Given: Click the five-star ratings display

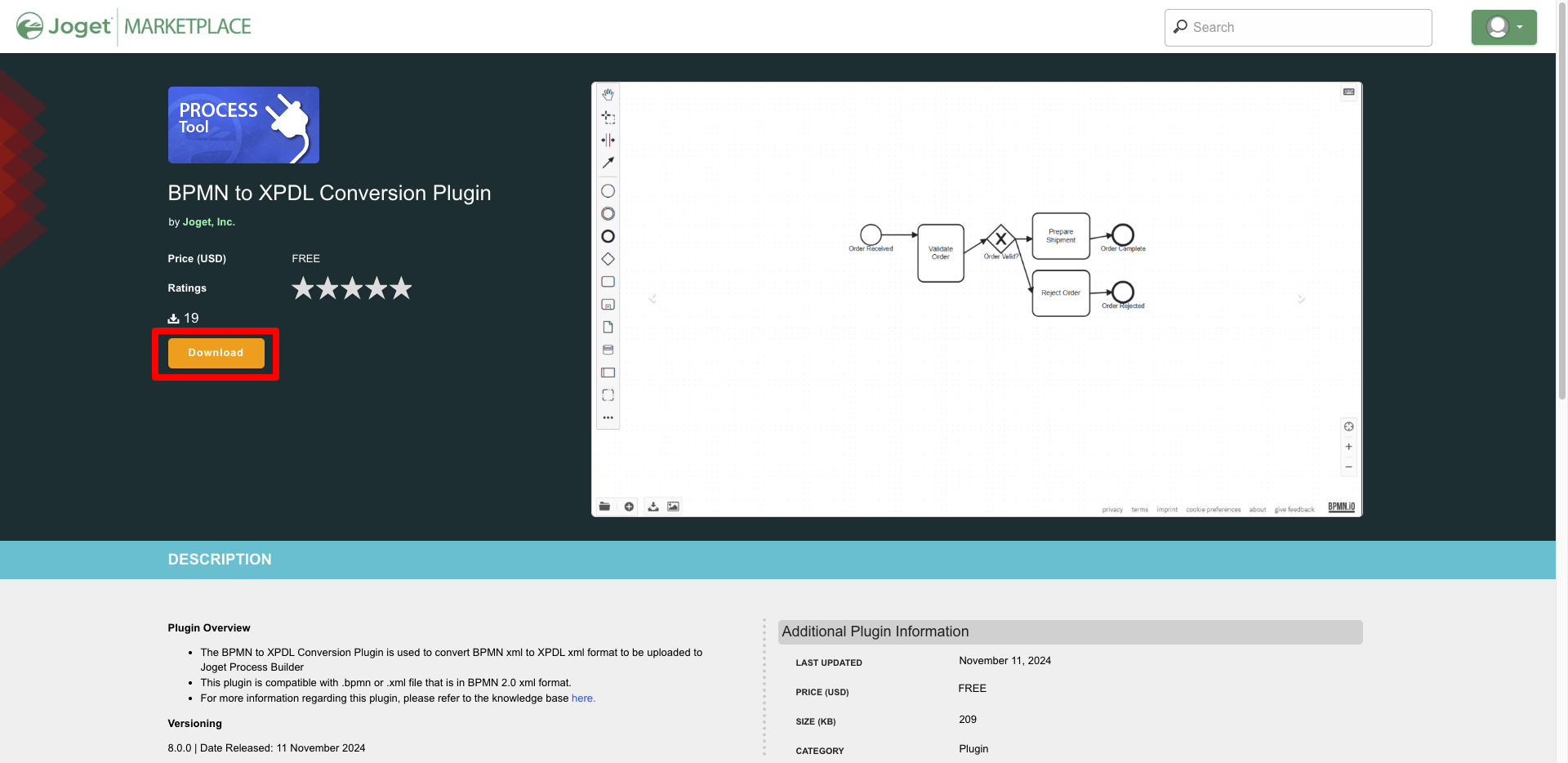Looking at the screenshot, I should (x=352, y=288).
